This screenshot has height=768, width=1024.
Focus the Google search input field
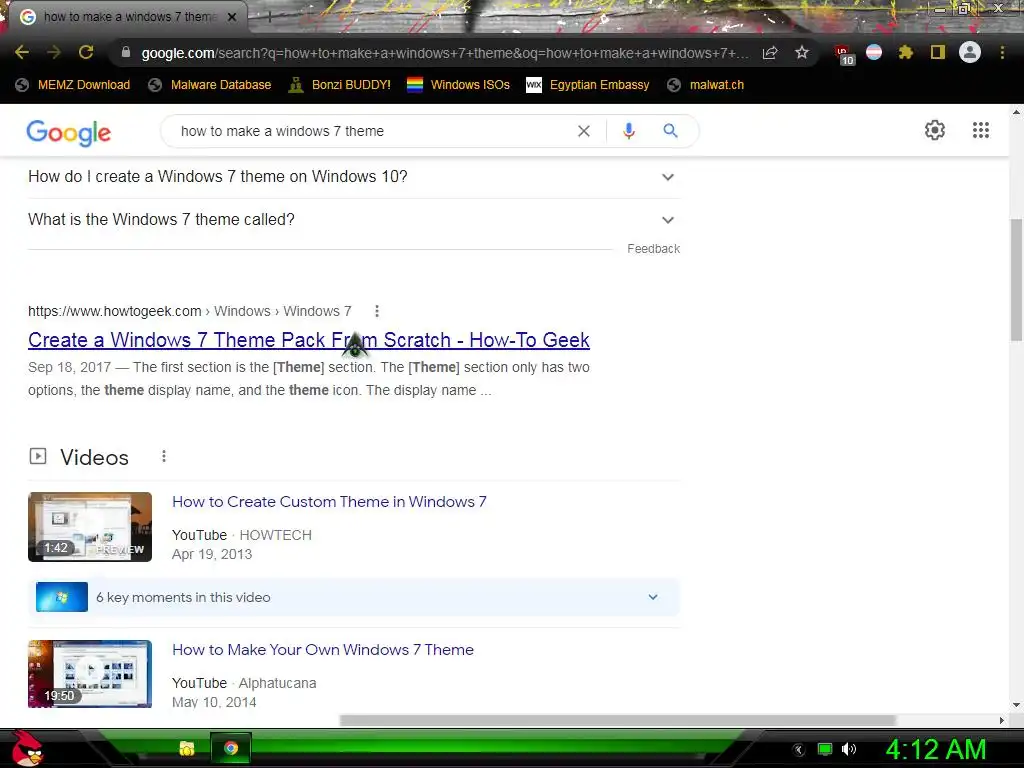click(372, 131)
